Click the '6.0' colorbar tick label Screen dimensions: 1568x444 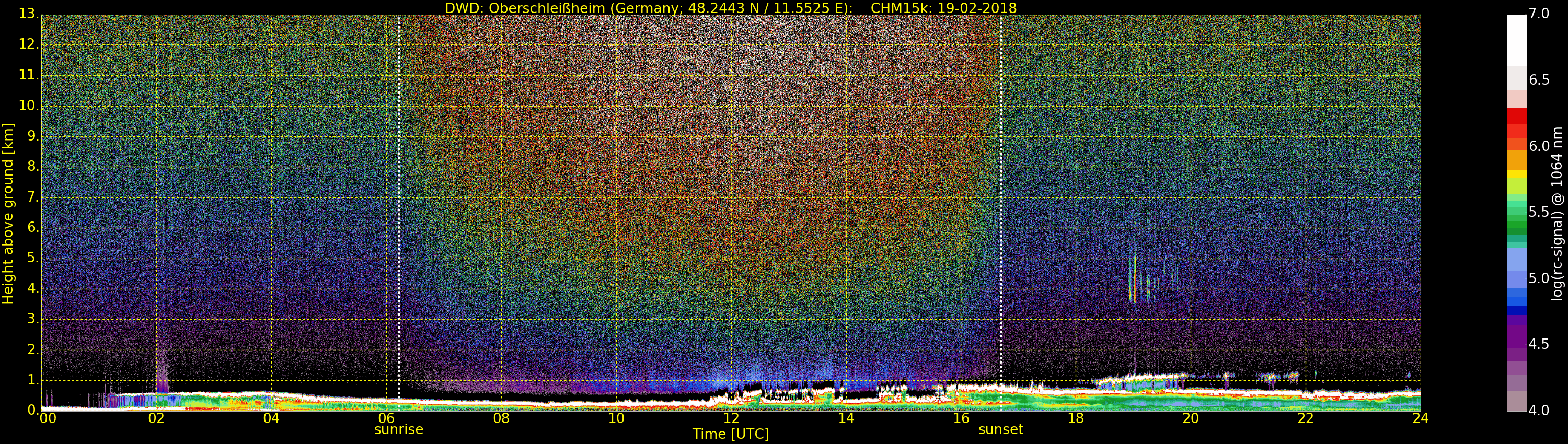(1539, 146)
